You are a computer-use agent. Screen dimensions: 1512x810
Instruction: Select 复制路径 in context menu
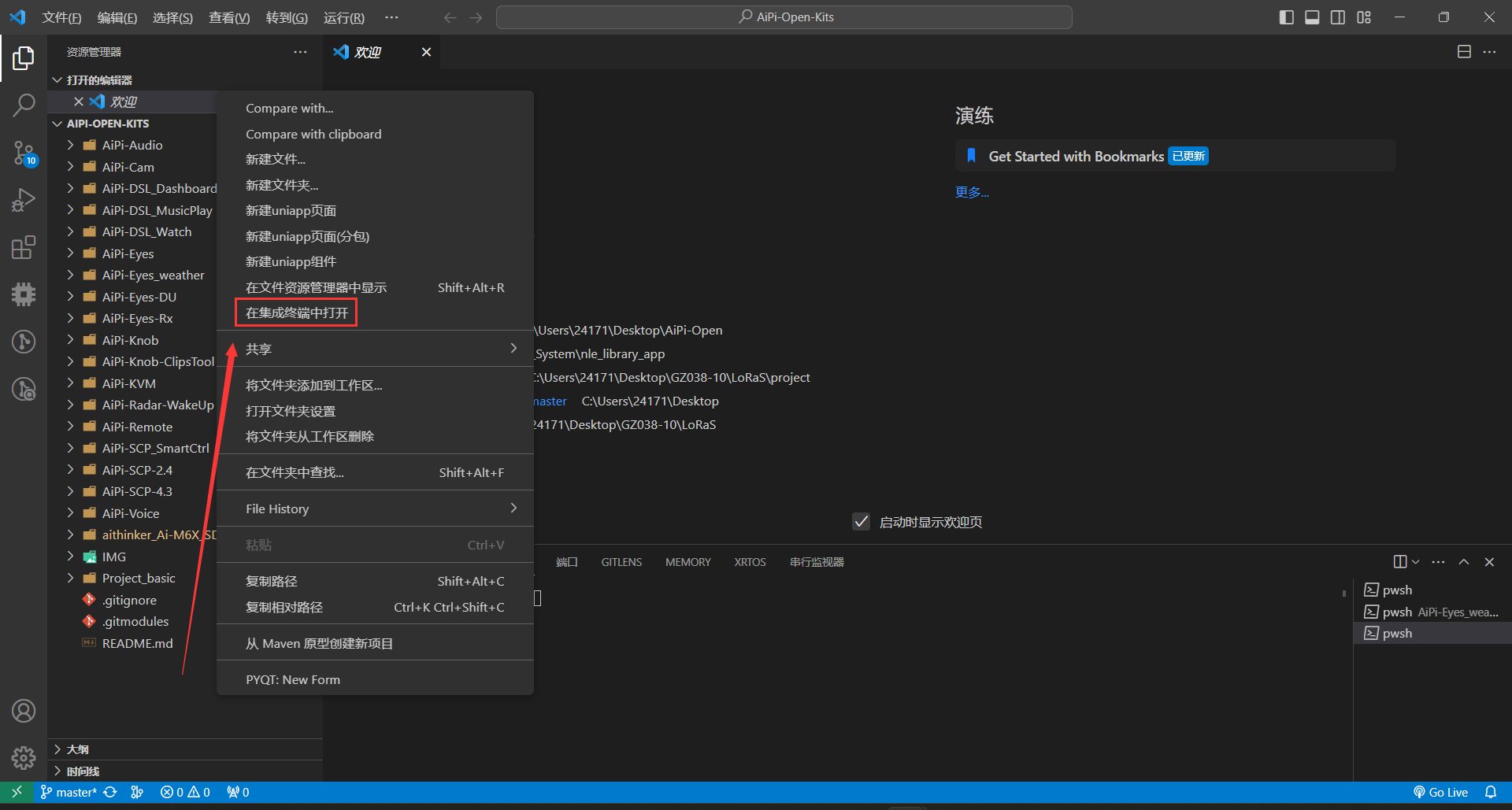tap(375, 581)
